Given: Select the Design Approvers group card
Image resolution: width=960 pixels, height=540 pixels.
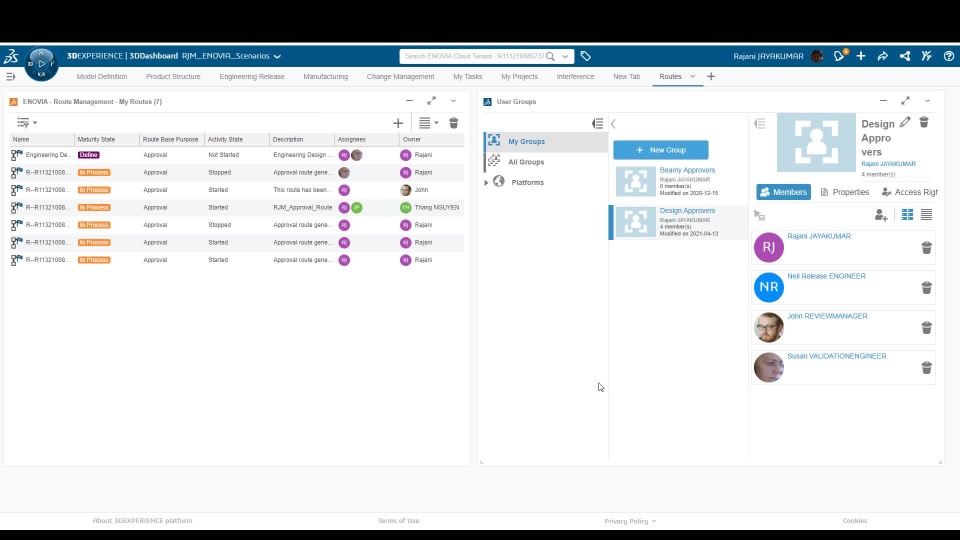Looking at the screenshot, I should point(678,222).
